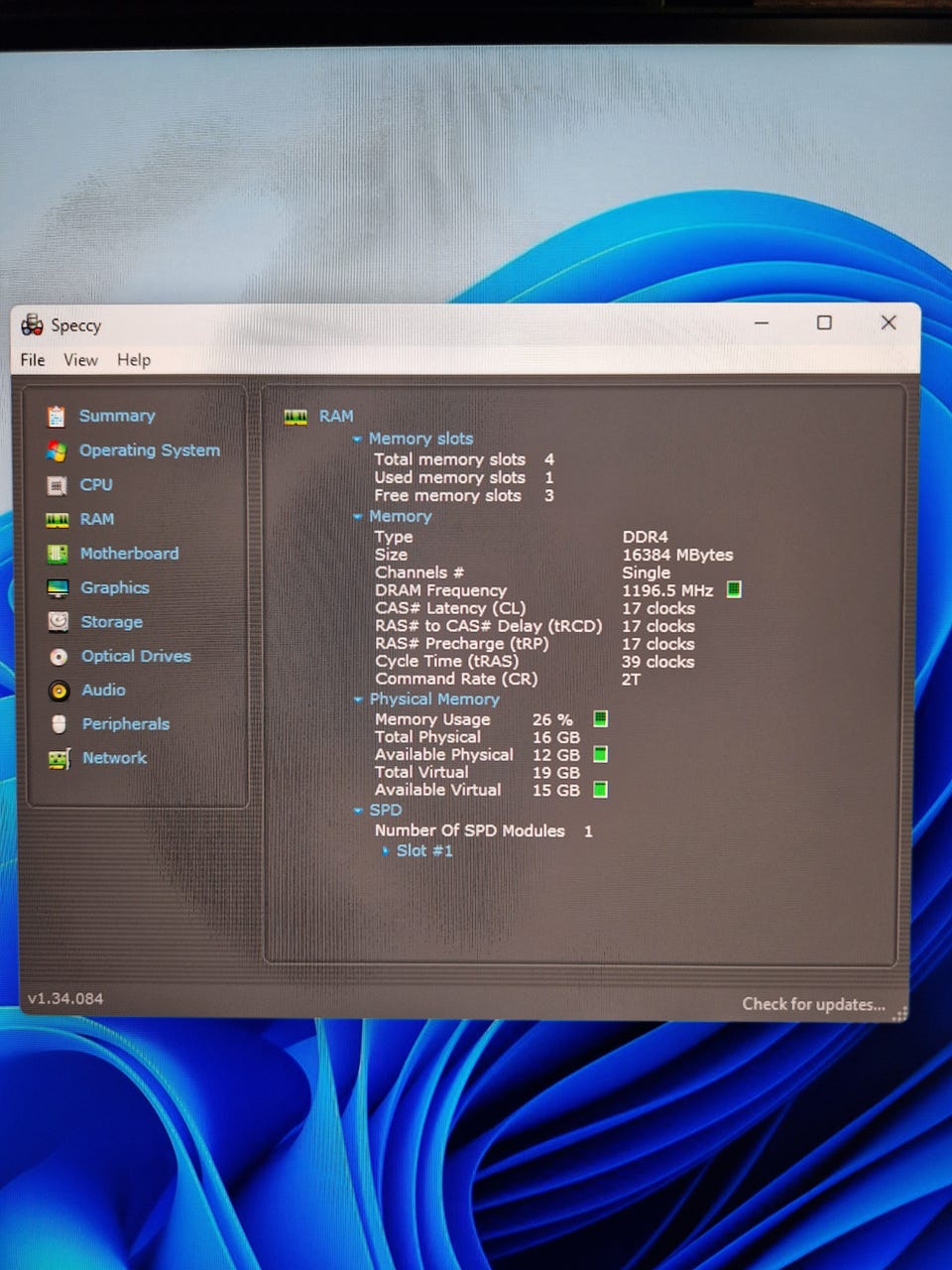The height and width of the screenshot is (1270, 952).
Task: Click the DDR4 type value
Action: 645,537
